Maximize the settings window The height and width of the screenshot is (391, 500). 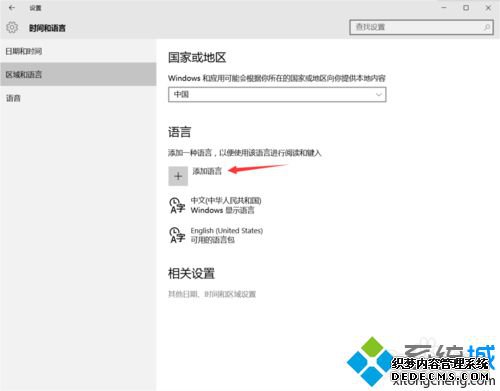(x=466, y=8)
